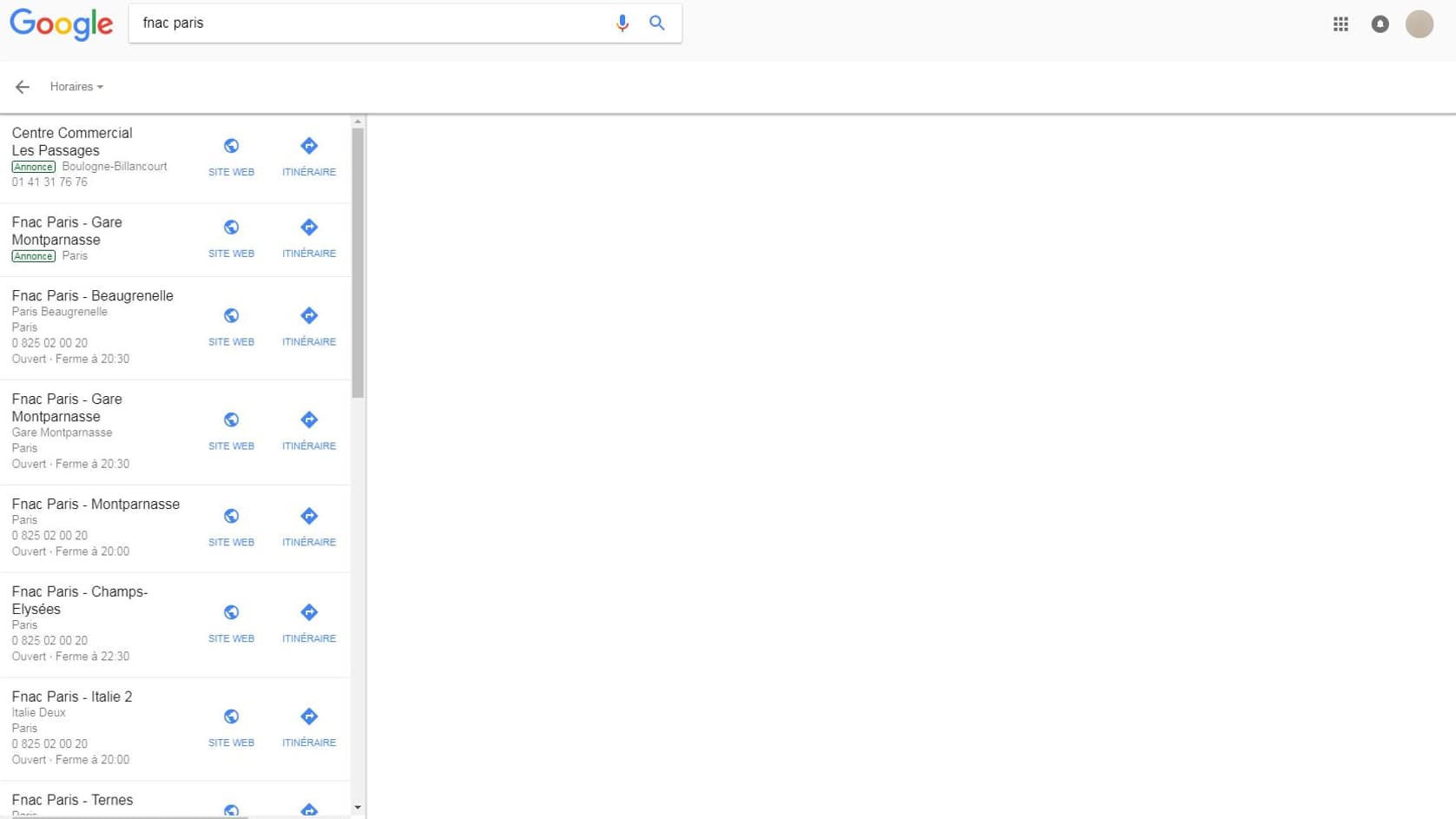Screen dimensions: 1456x819
Task: Go back with the left arrow
Action: tap(23, 87)
